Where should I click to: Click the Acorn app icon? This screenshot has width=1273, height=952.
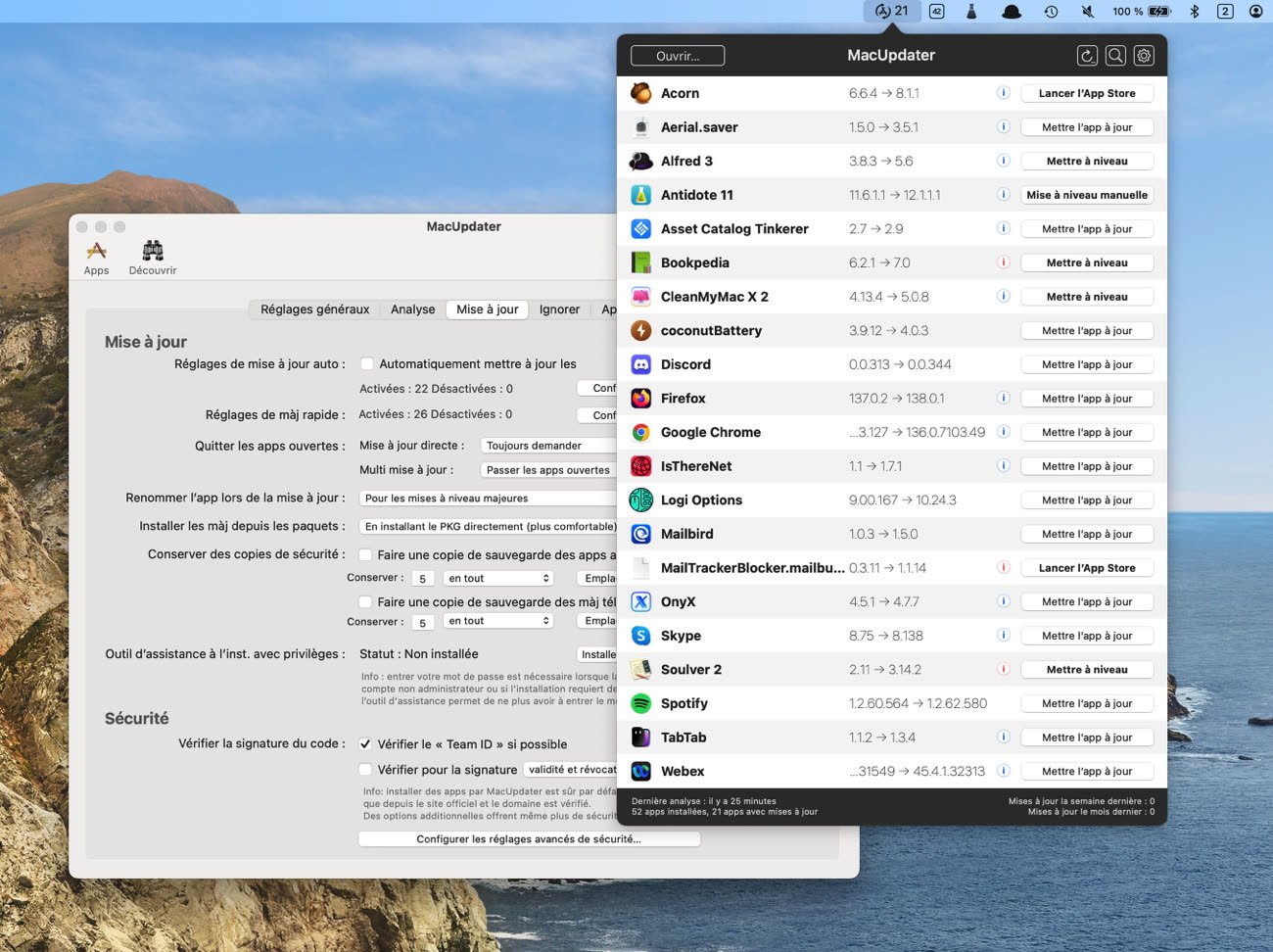click(x=641, y=93)
